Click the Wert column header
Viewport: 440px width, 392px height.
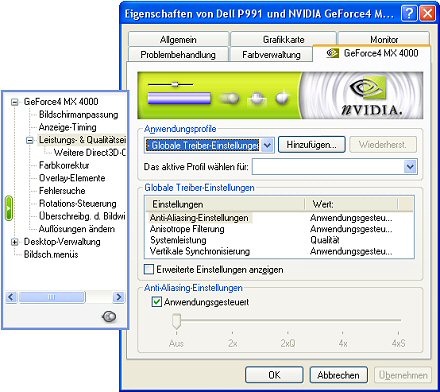pyautogui.click(x=351, y=204)
